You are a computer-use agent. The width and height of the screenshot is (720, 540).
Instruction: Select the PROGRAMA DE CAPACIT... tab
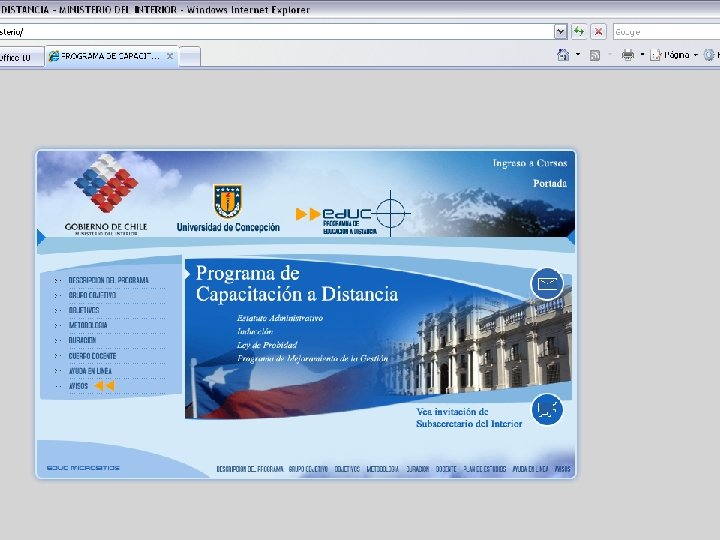[x=111, y=56]
